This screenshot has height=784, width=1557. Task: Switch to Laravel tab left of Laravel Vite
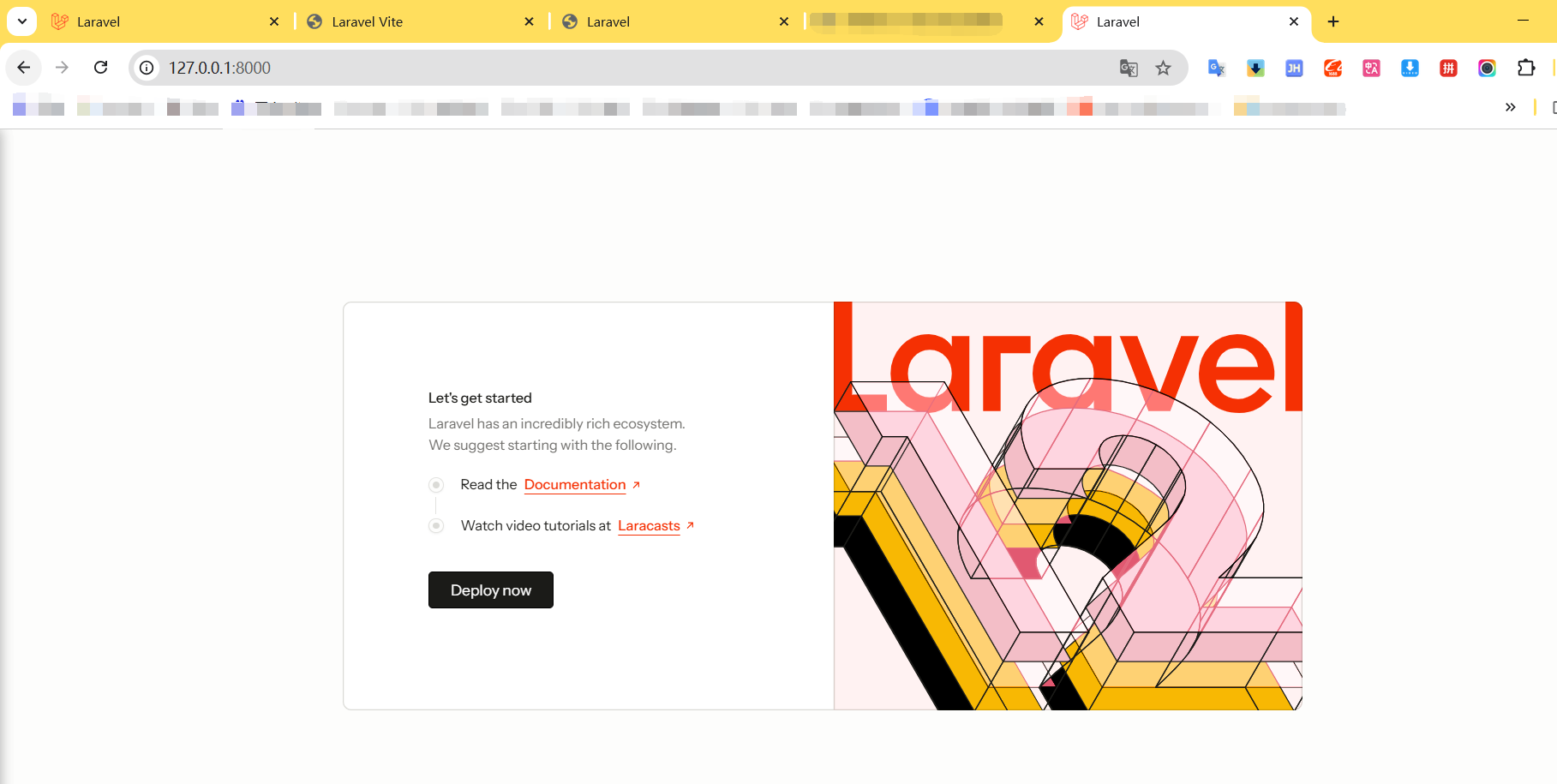click(x=165, y=21)
